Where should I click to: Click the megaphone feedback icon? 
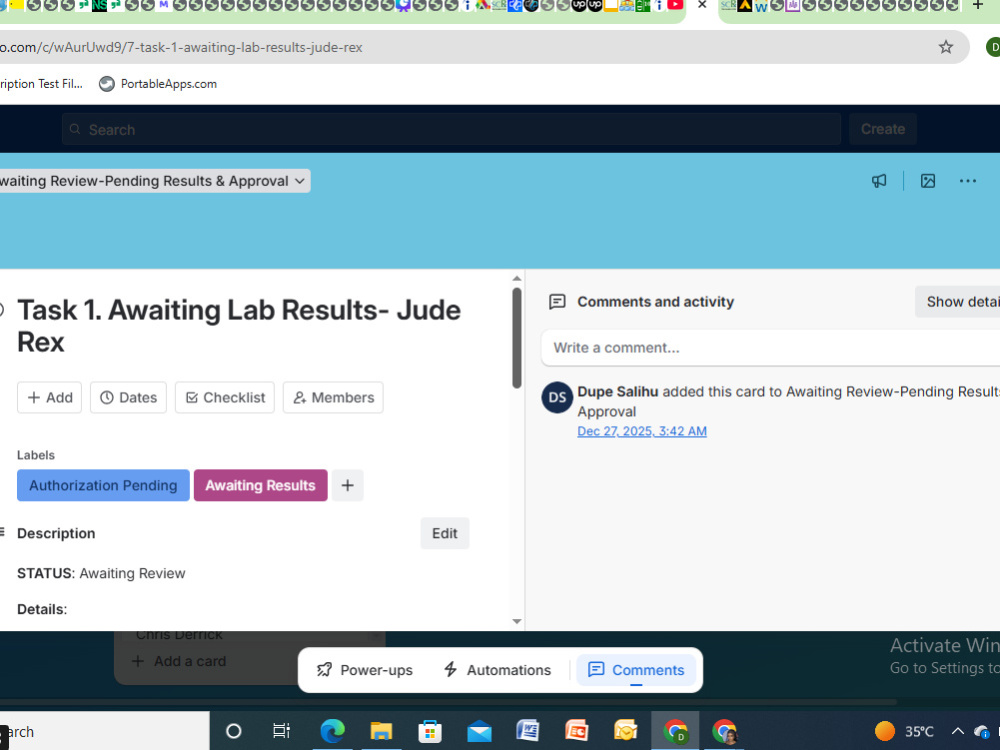(879, 181)
